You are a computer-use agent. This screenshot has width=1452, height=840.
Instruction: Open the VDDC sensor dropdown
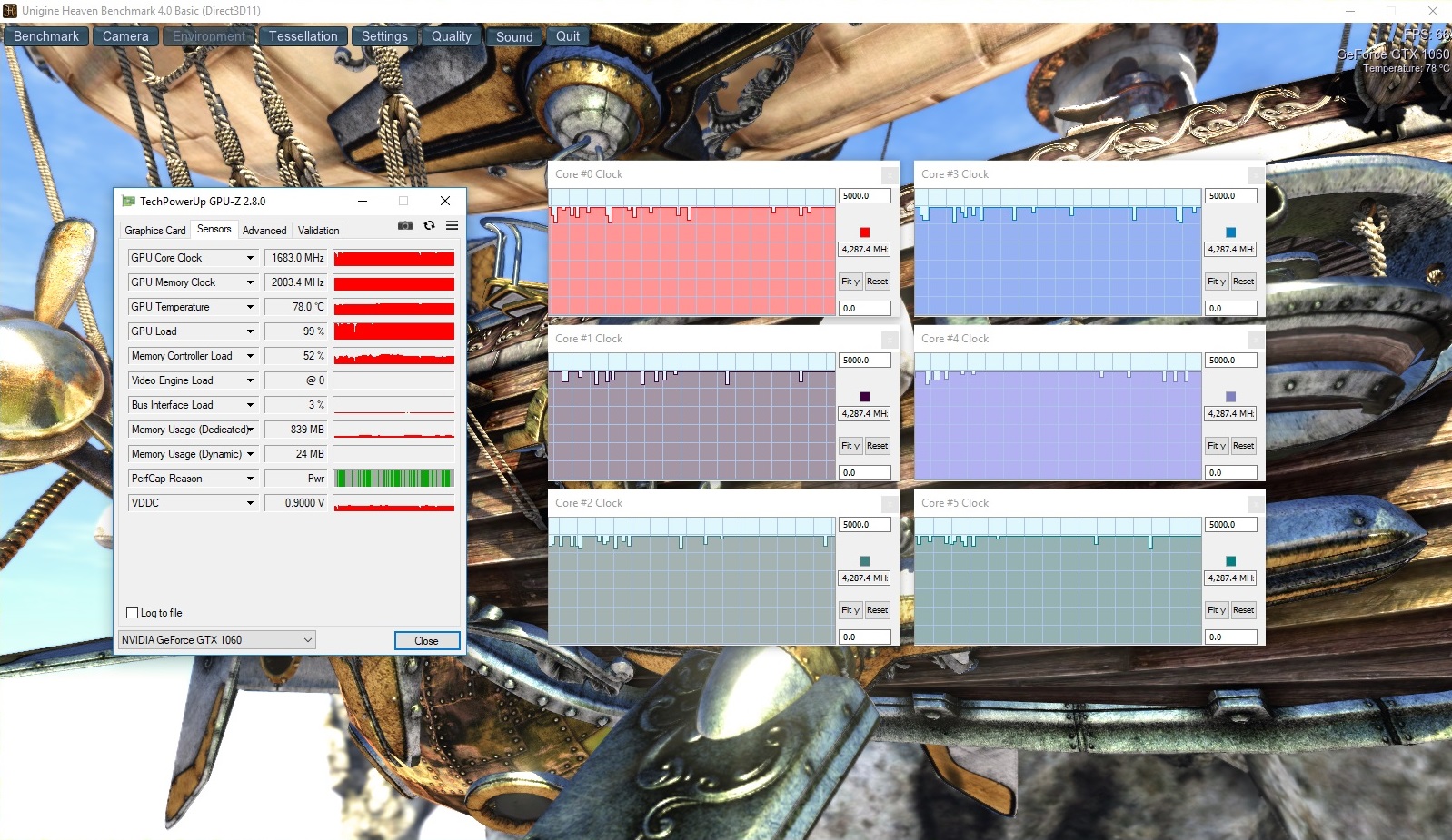click(250, 503)
